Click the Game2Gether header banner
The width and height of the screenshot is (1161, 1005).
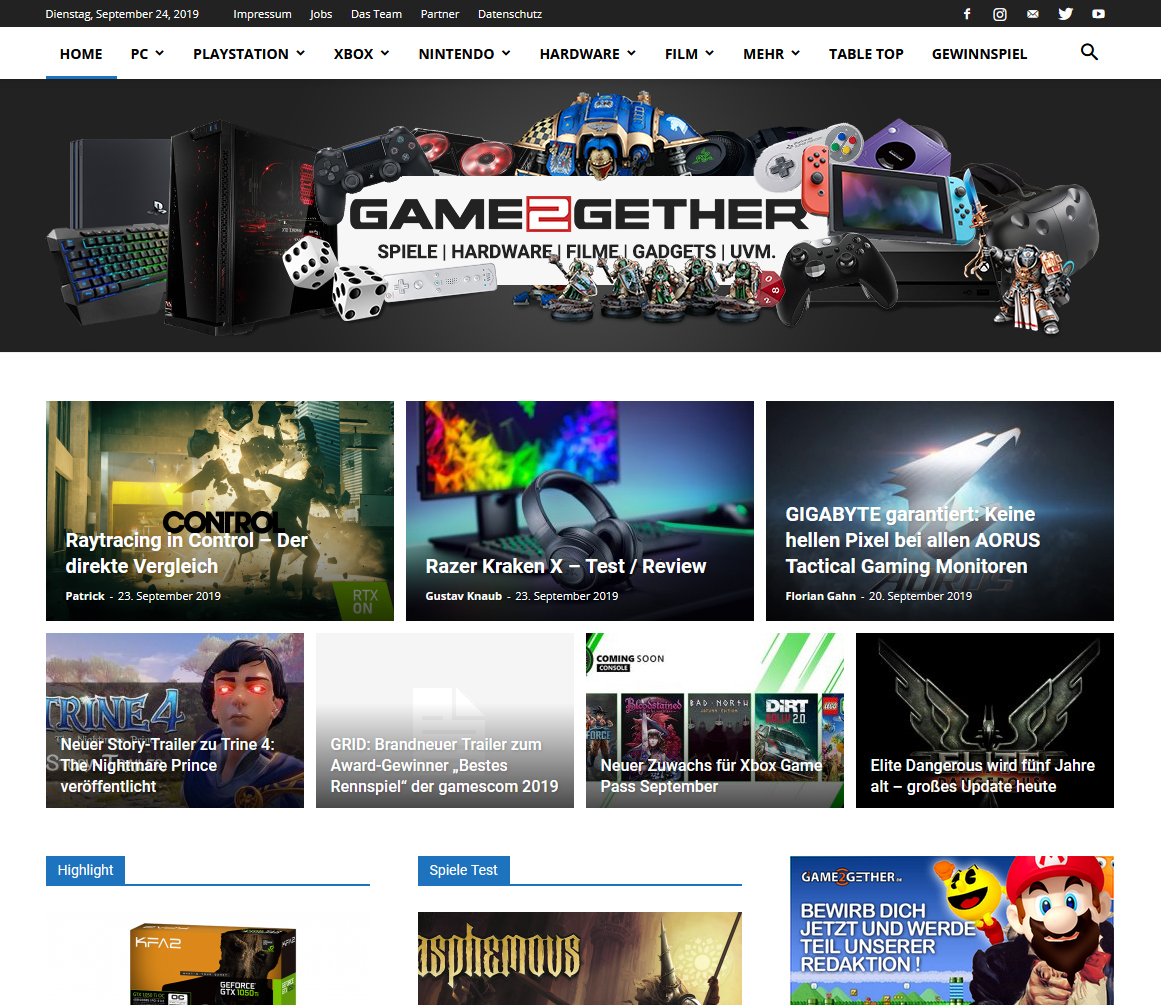[580, 216]
